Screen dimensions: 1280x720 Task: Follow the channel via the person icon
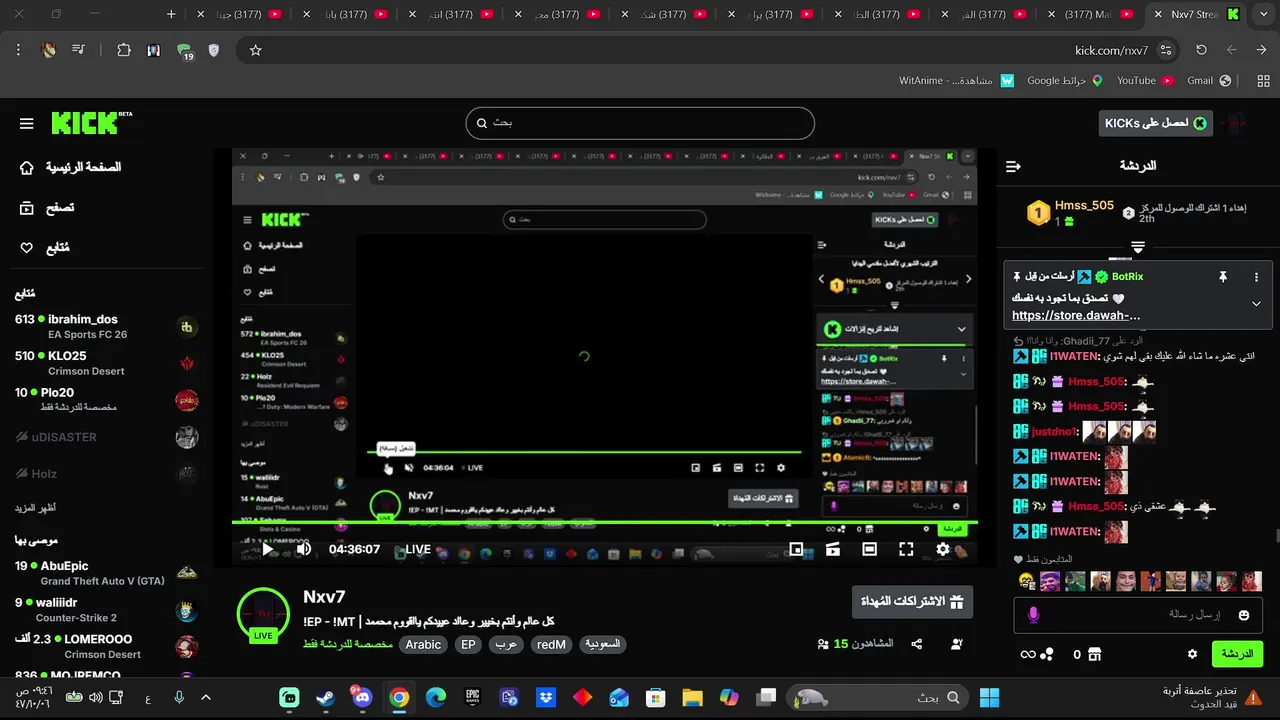point(956,645)
